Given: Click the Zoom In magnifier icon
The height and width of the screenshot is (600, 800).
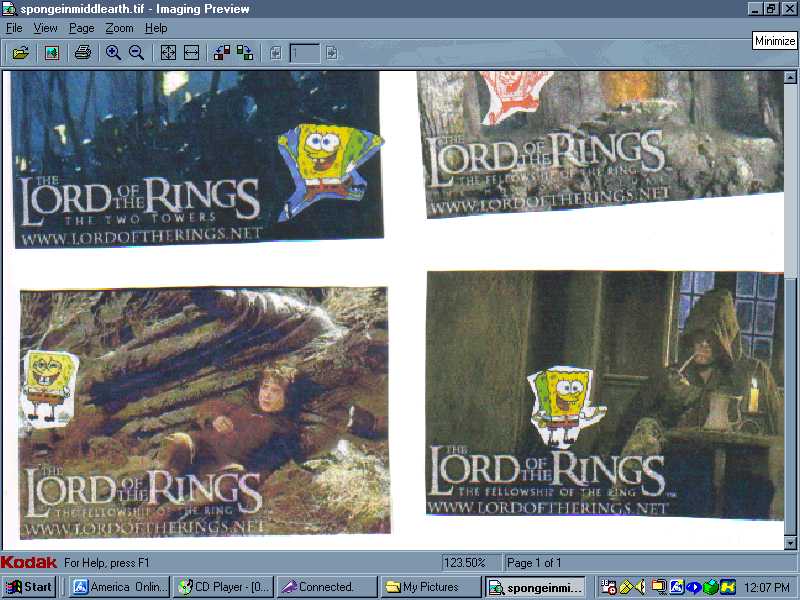Looking at the screenshot, I should [113, 53].
